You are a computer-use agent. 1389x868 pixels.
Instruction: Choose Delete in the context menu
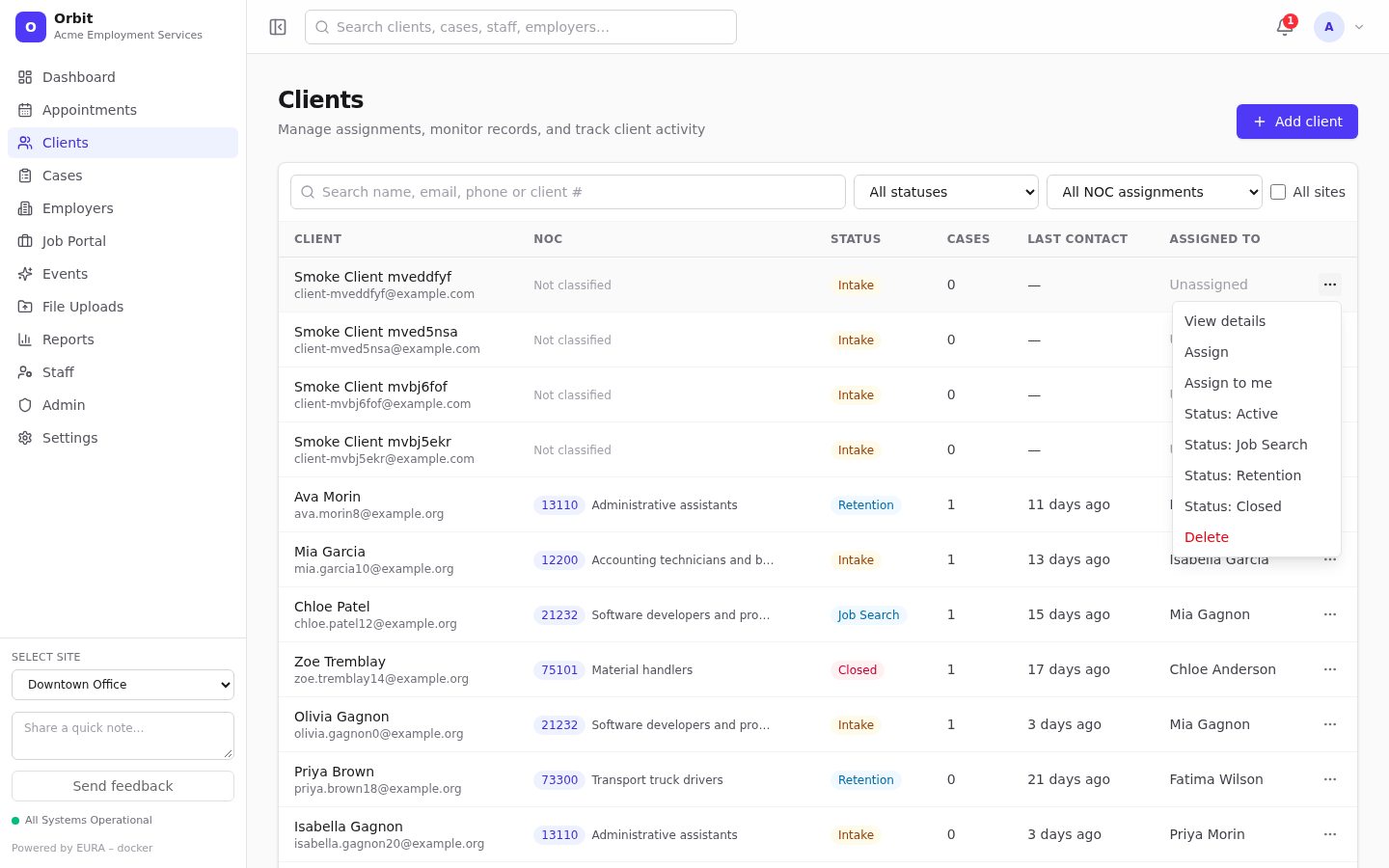[x=1257, y=537]
